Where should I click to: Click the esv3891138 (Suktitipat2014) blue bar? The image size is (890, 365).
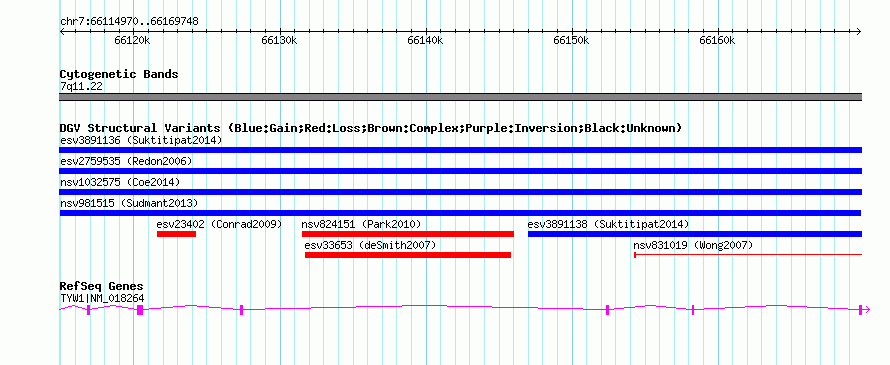pos(695,234)
